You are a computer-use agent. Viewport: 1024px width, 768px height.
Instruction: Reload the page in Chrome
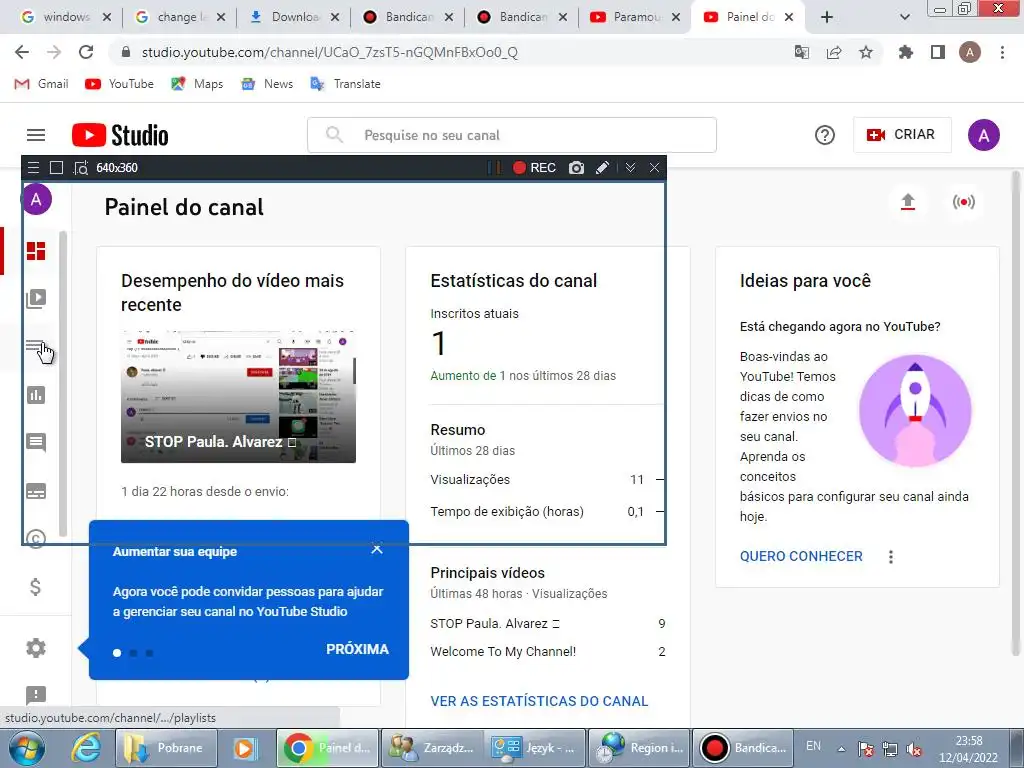click(x=86, y=52)
